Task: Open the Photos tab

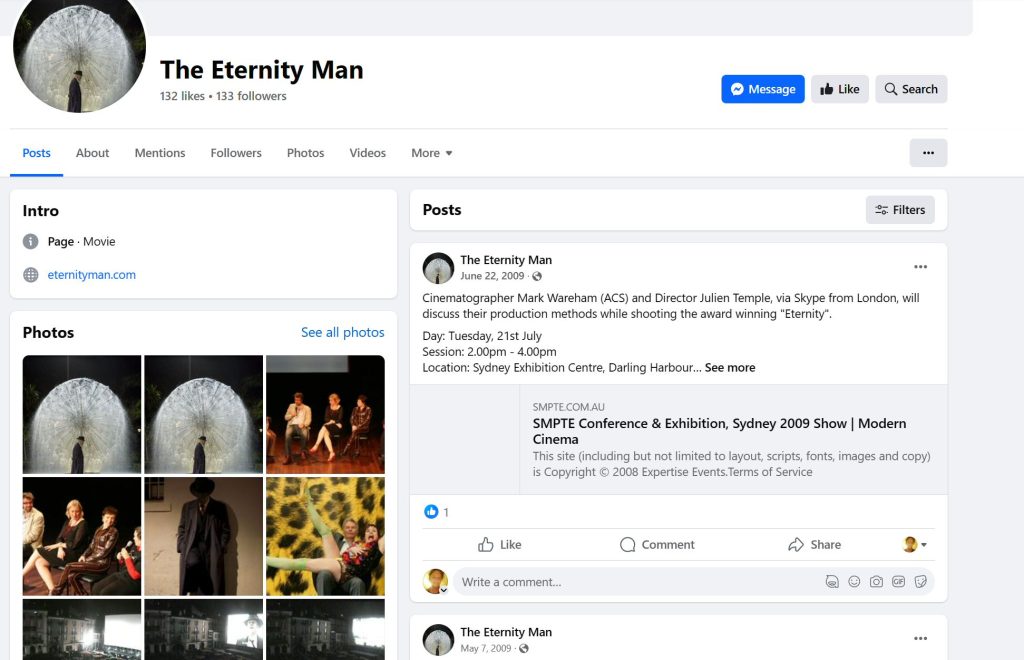Action: click(306, 153)
